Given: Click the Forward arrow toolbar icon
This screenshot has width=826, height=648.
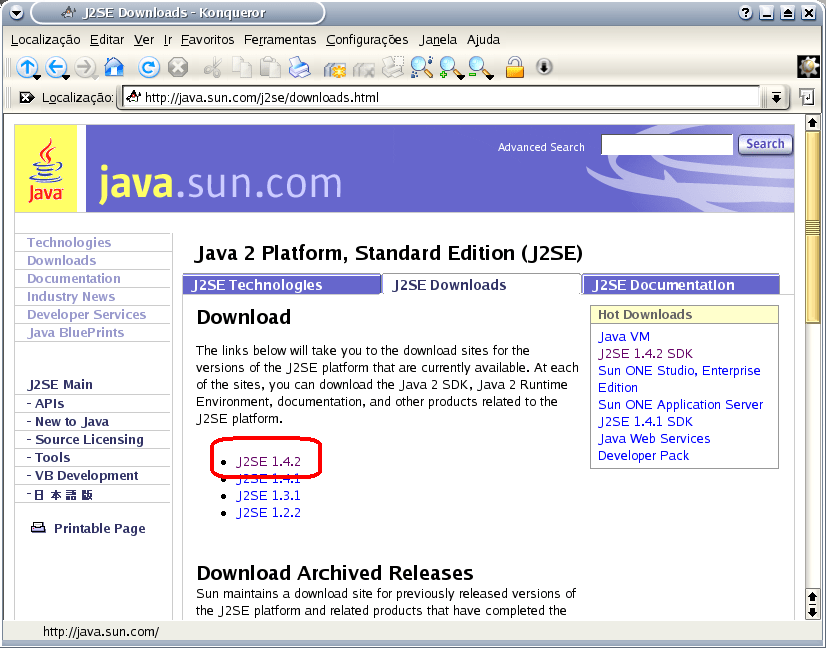Looking at the screenshot, I should coord(84,67).
